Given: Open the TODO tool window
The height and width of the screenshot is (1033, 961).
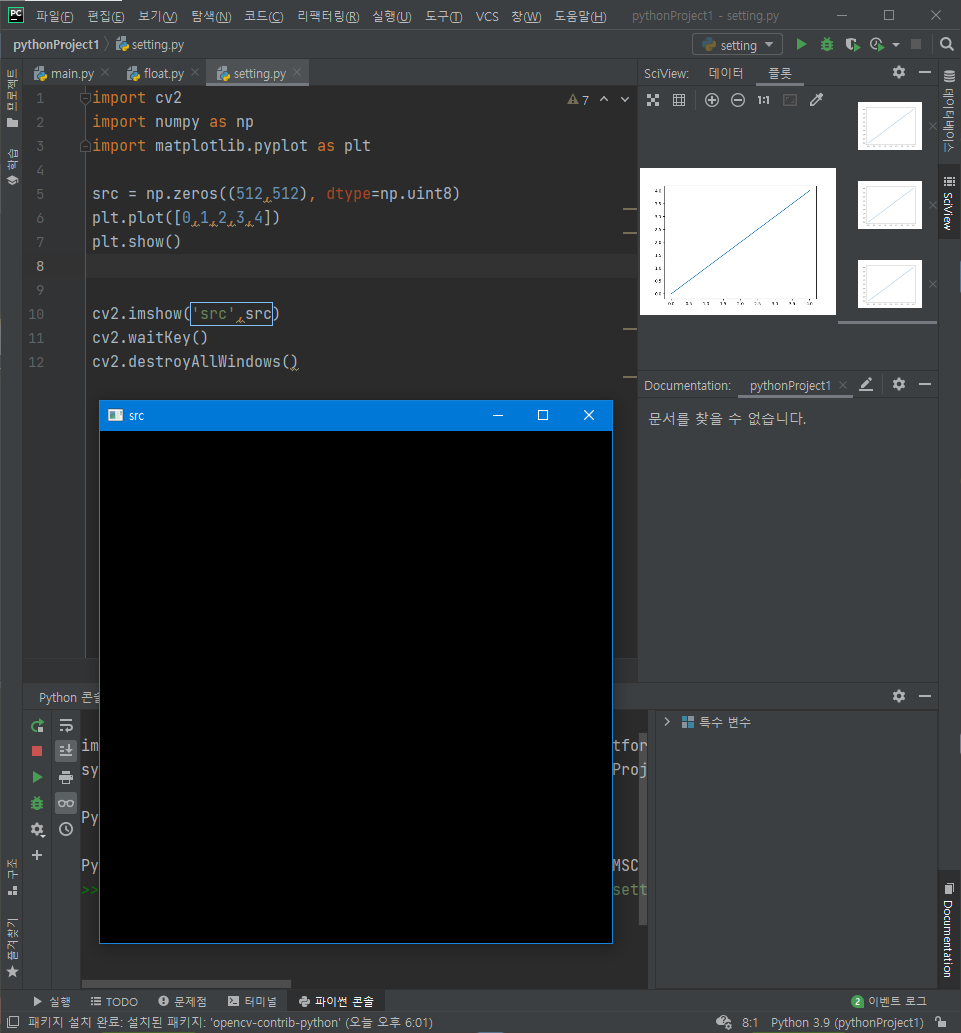Looking at the screenshot, I should pos(115,1001).
